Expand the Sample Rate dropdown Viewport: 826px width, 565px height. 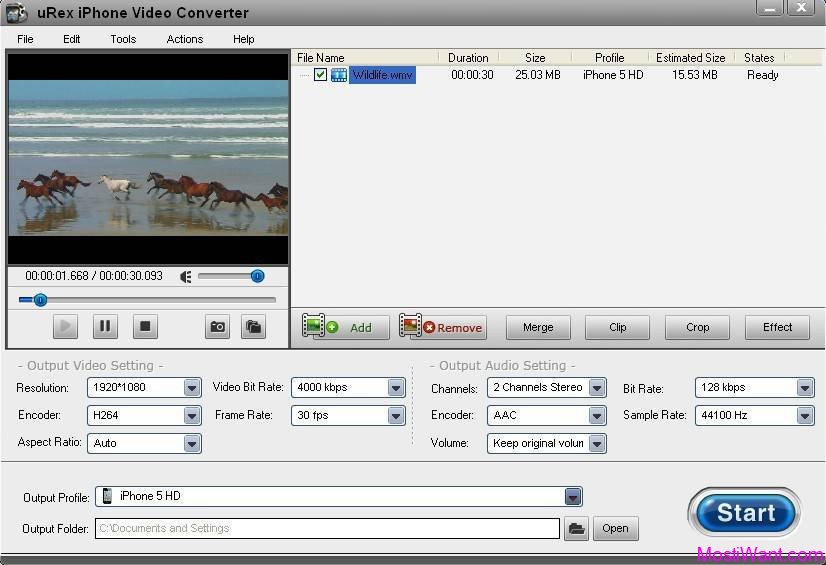click(805, 416)
